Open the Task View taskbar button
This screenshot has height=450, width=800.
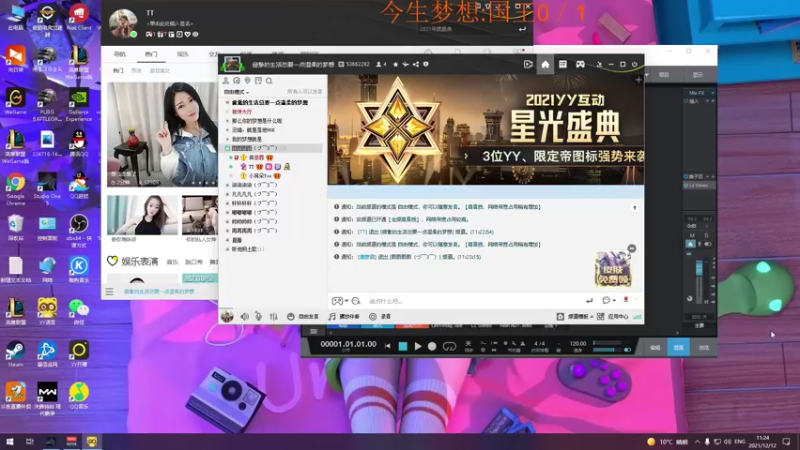tap(30, 441)
